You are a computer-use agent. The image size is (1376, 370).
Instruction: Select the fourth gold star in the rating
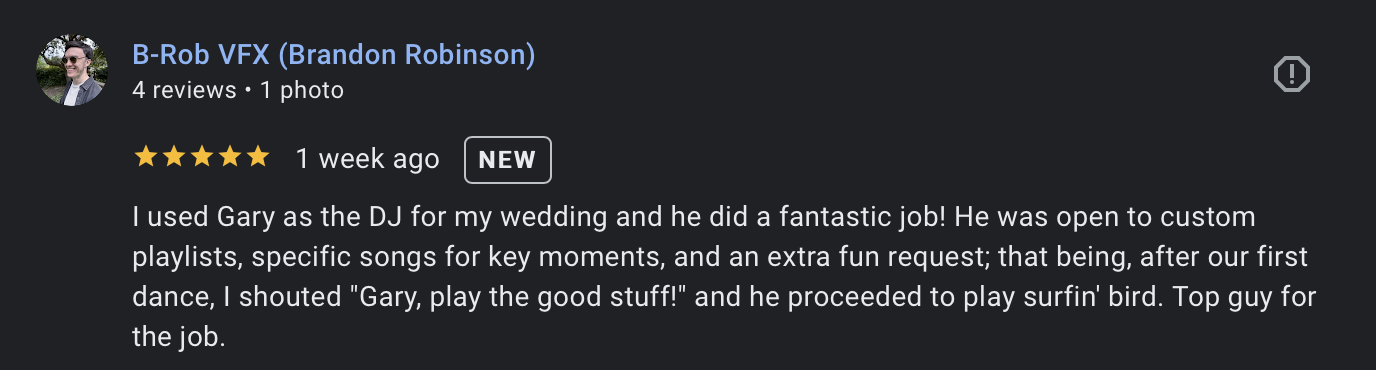pyautogui.click(x=230, y=157)
